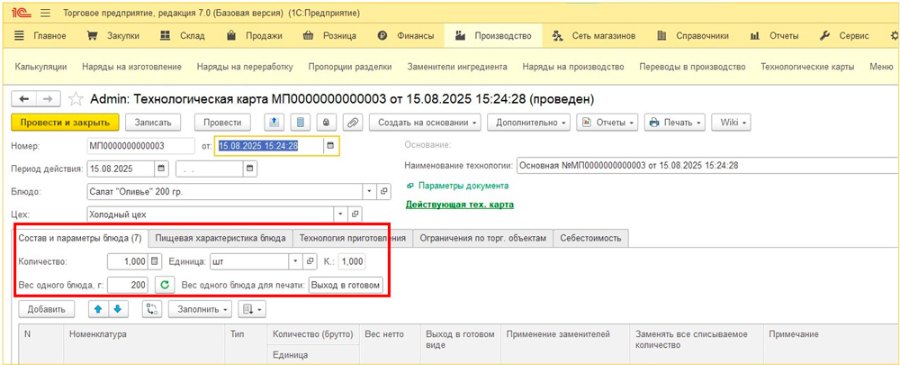
Task: Open attached files paperclip icon
Action: [352, 122]
